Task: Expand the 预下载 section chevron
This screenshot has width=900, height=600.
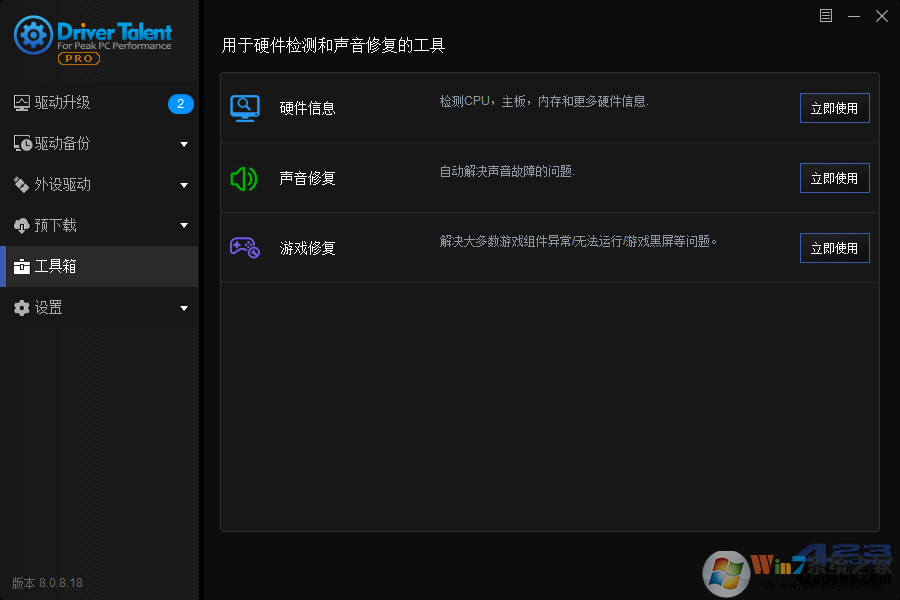Action: pyautogui.click(x=184, y=225)
